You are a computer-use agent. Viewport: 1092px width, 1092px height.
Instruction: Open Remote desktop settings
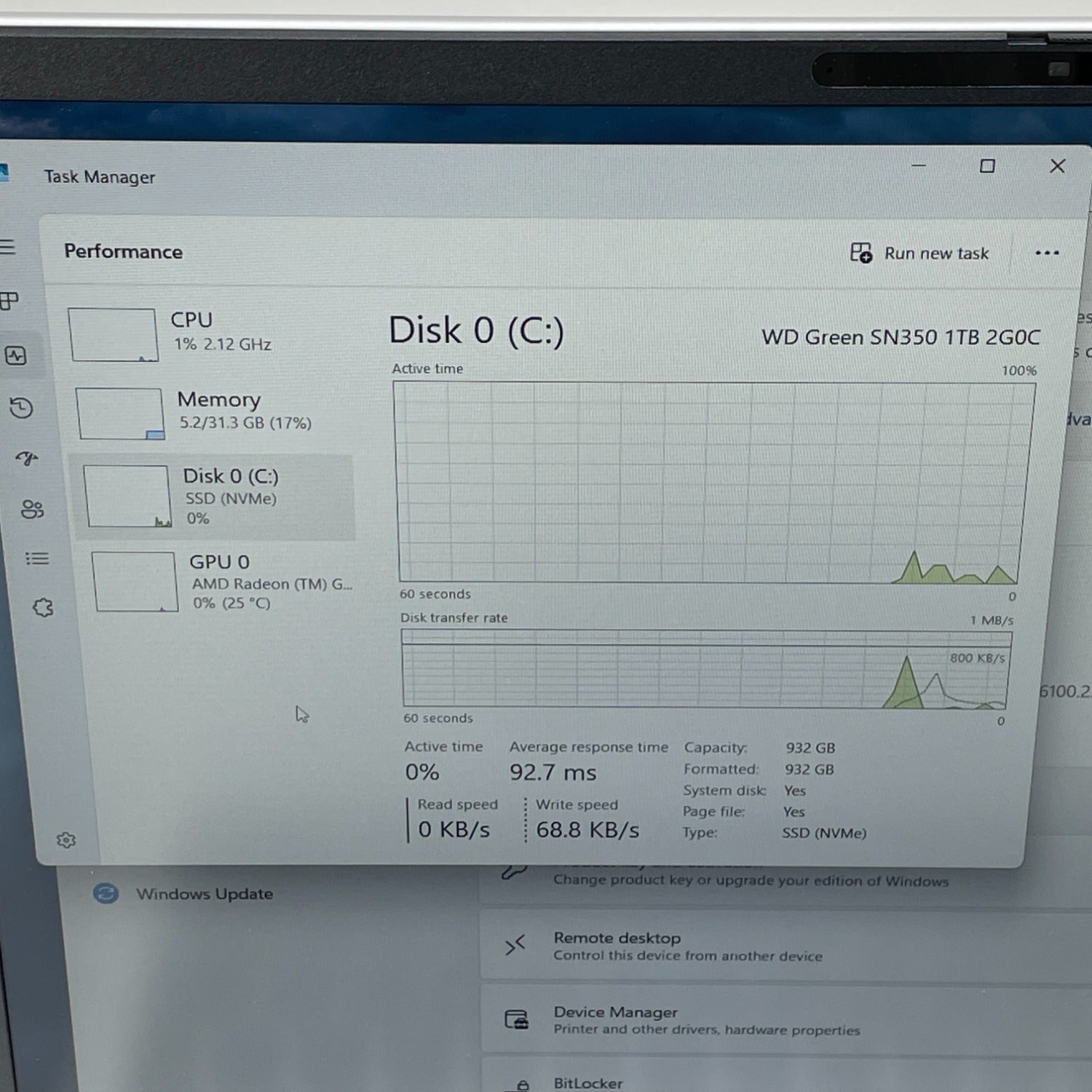pos(688,946)
